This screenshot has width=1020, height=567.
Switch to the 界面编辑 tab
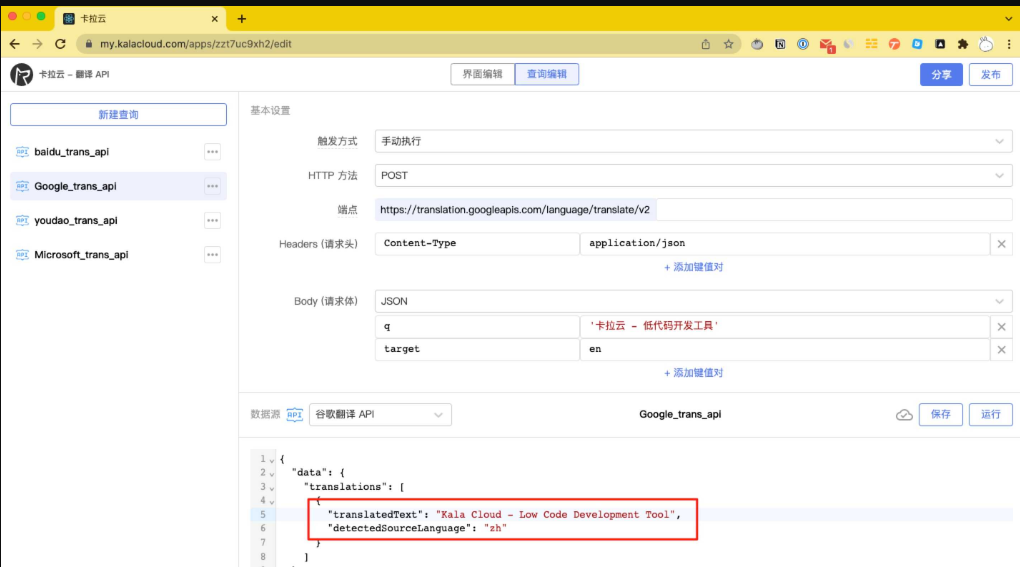pyautogui.click(x=483, y=74)
